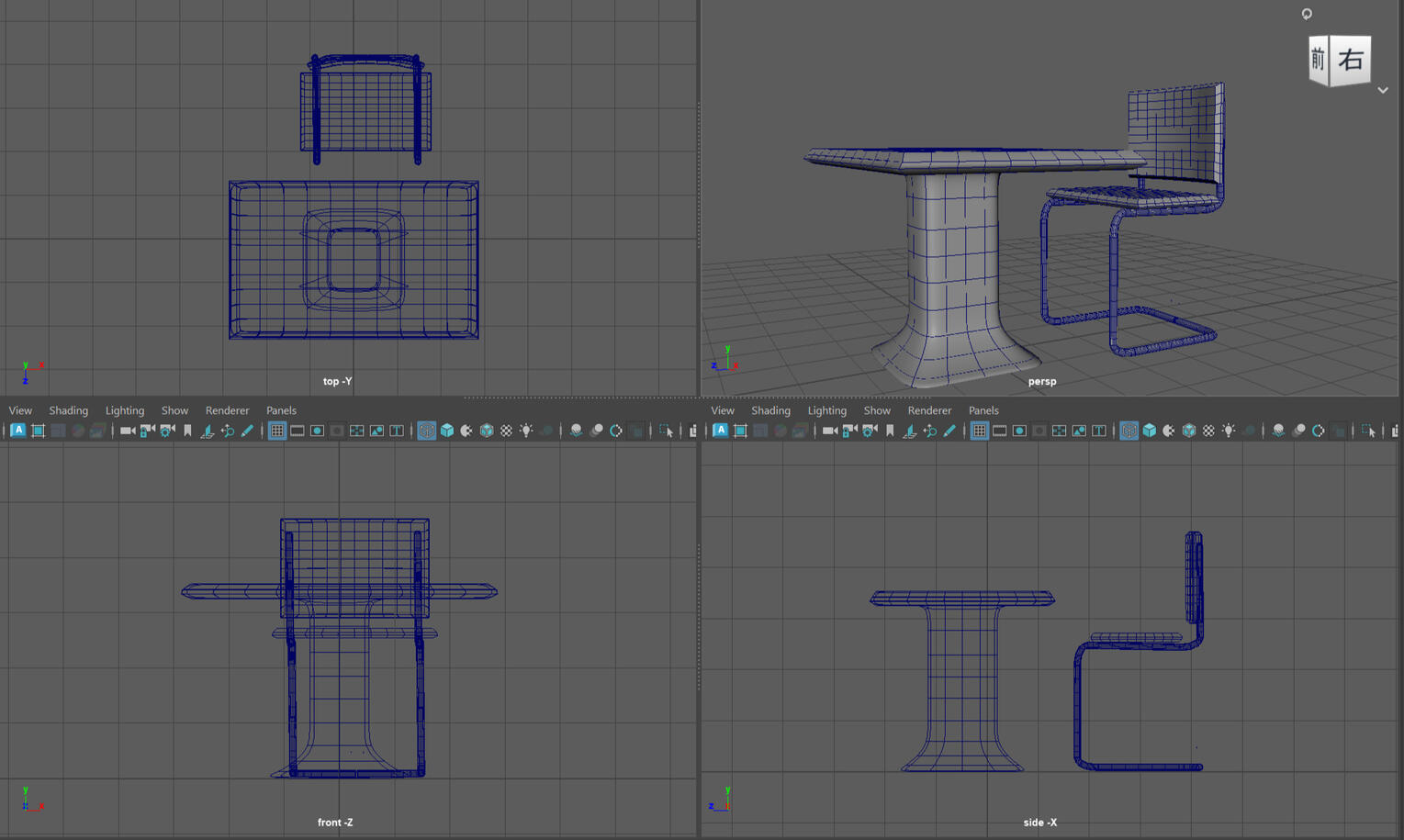Toggle the film gate in the side viewport toolbar
This screenshot has width=1404, height=840.
pyautogui.click(x=999, y=431)
